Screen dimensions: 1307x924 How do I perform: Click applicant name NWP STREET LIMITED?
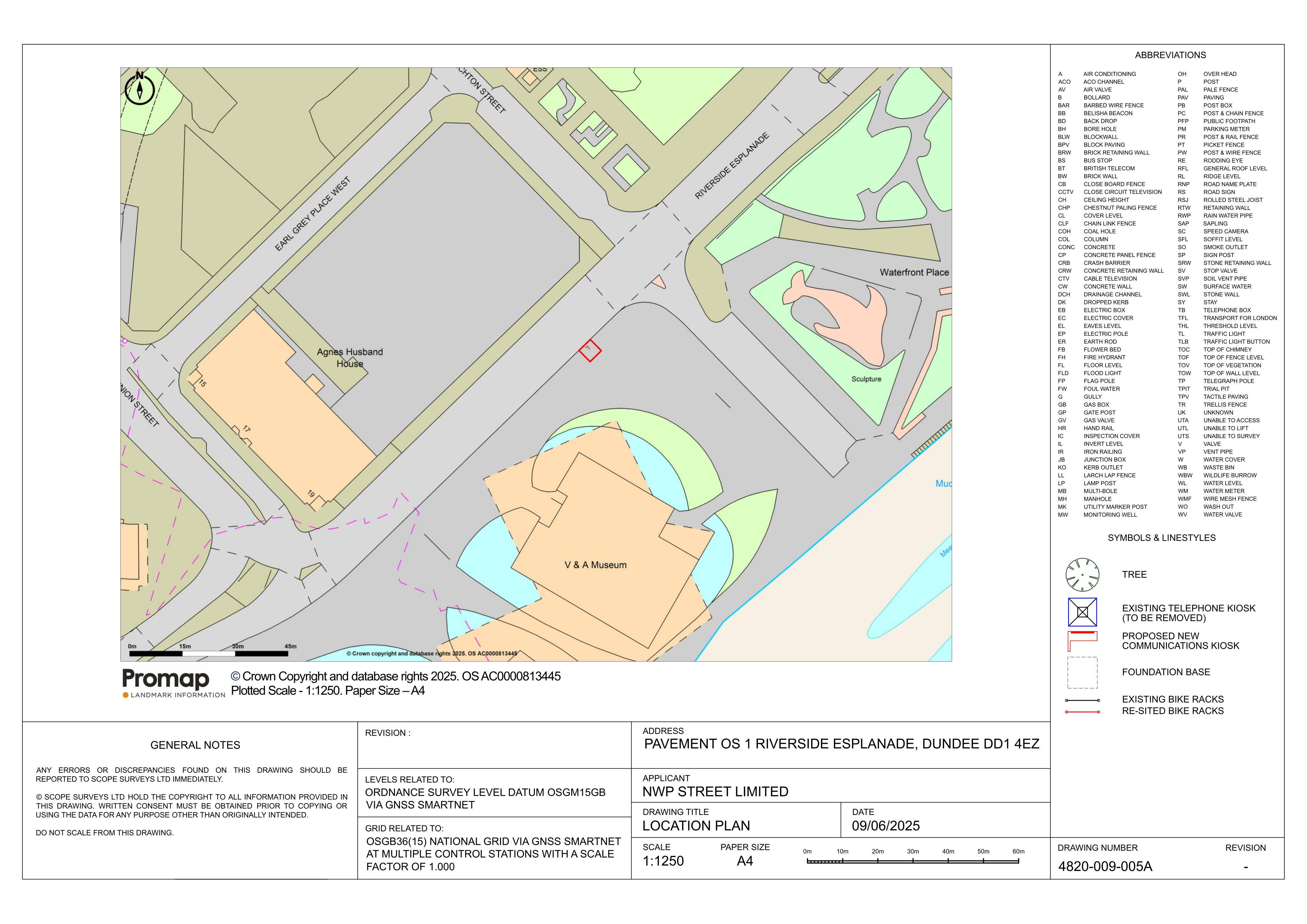click(x=715, y=791)
